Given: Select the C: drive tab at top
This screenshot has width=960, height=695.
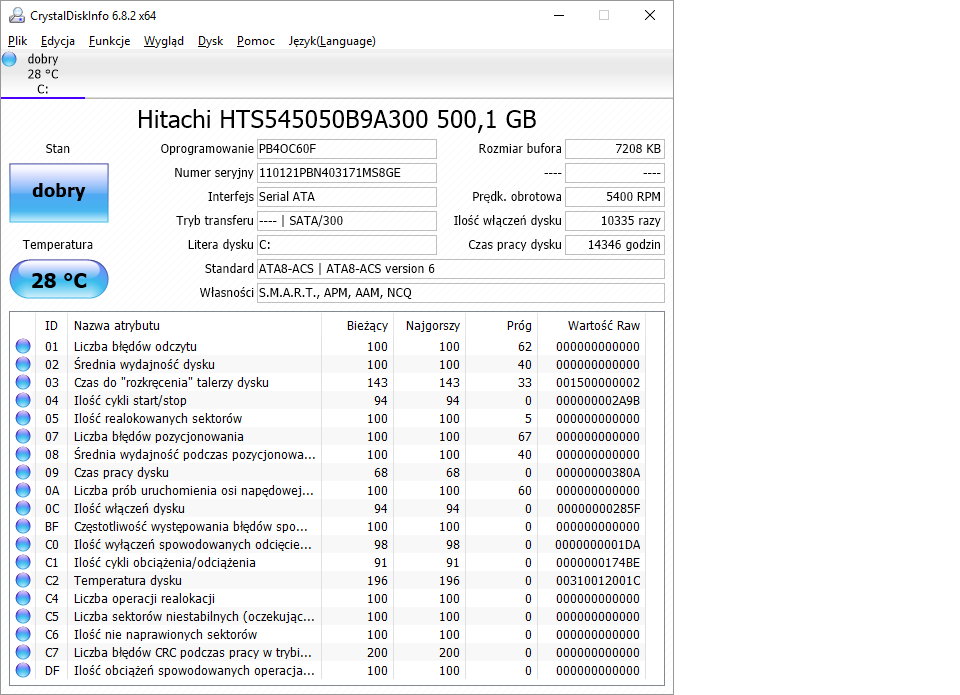Looking at the screenshot, I should 42,75.
